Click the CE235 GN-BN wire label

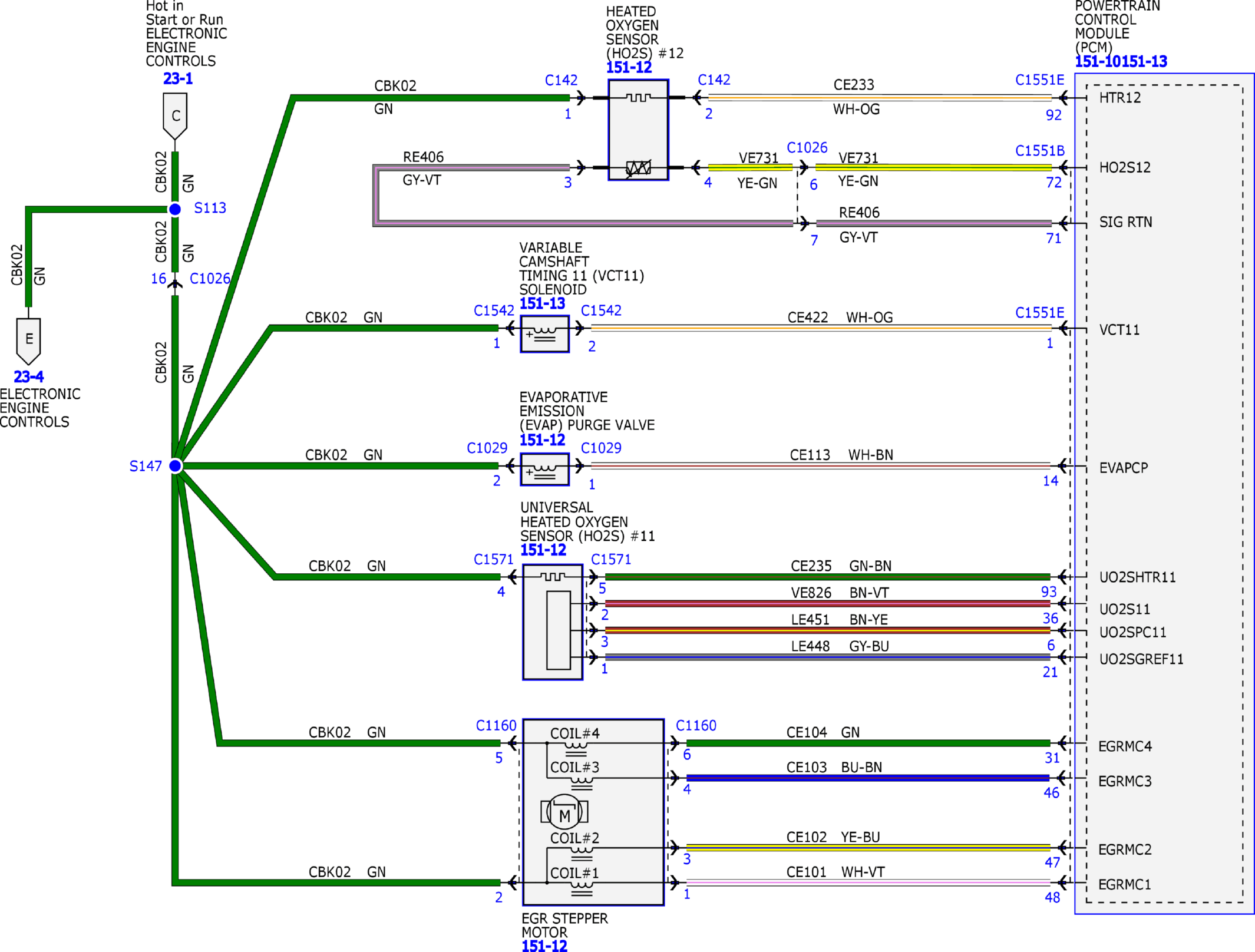(x=841, y=566)
